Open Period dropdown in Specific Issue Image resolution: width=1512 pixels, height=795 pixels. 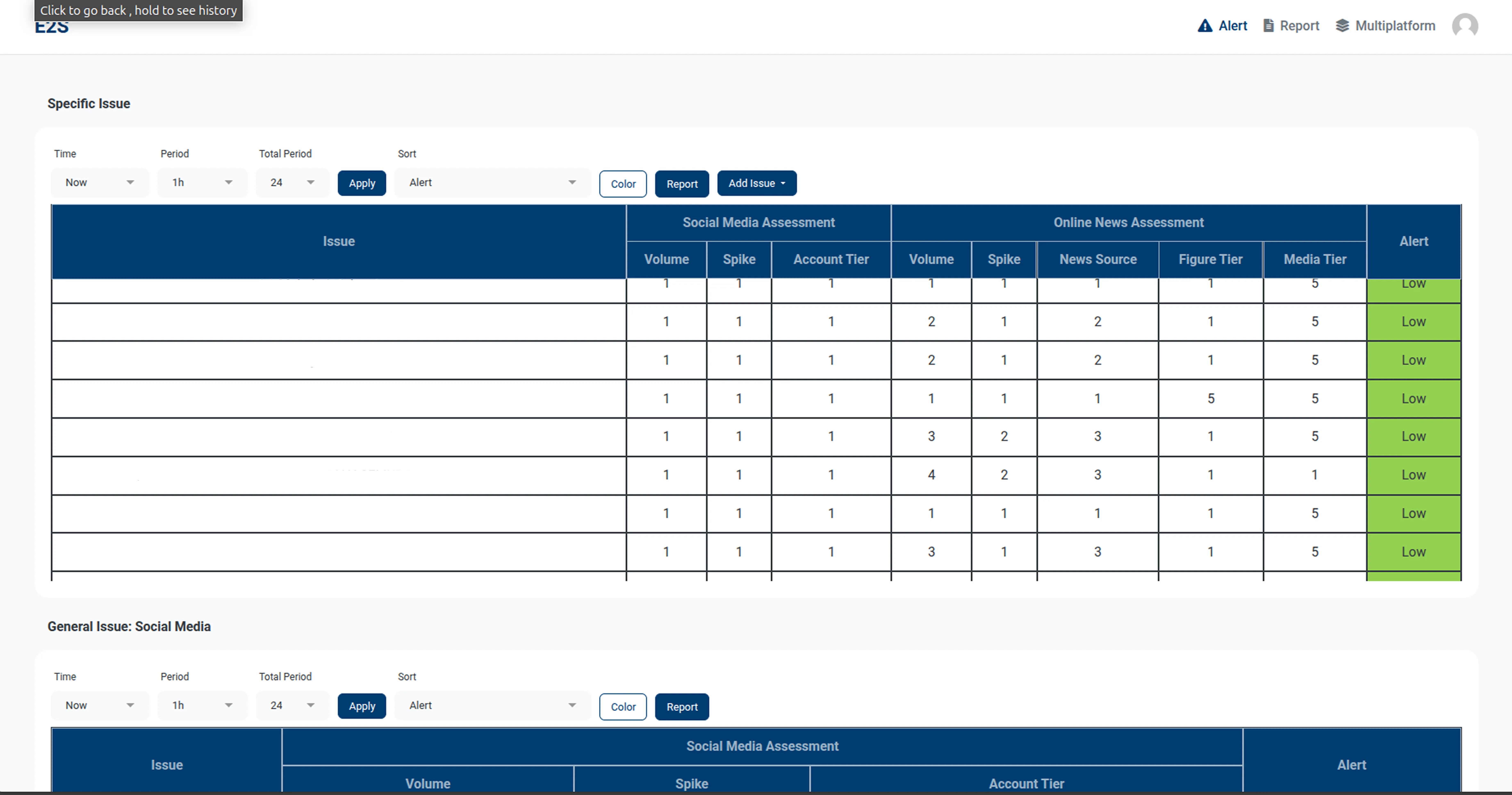(203, 183)
